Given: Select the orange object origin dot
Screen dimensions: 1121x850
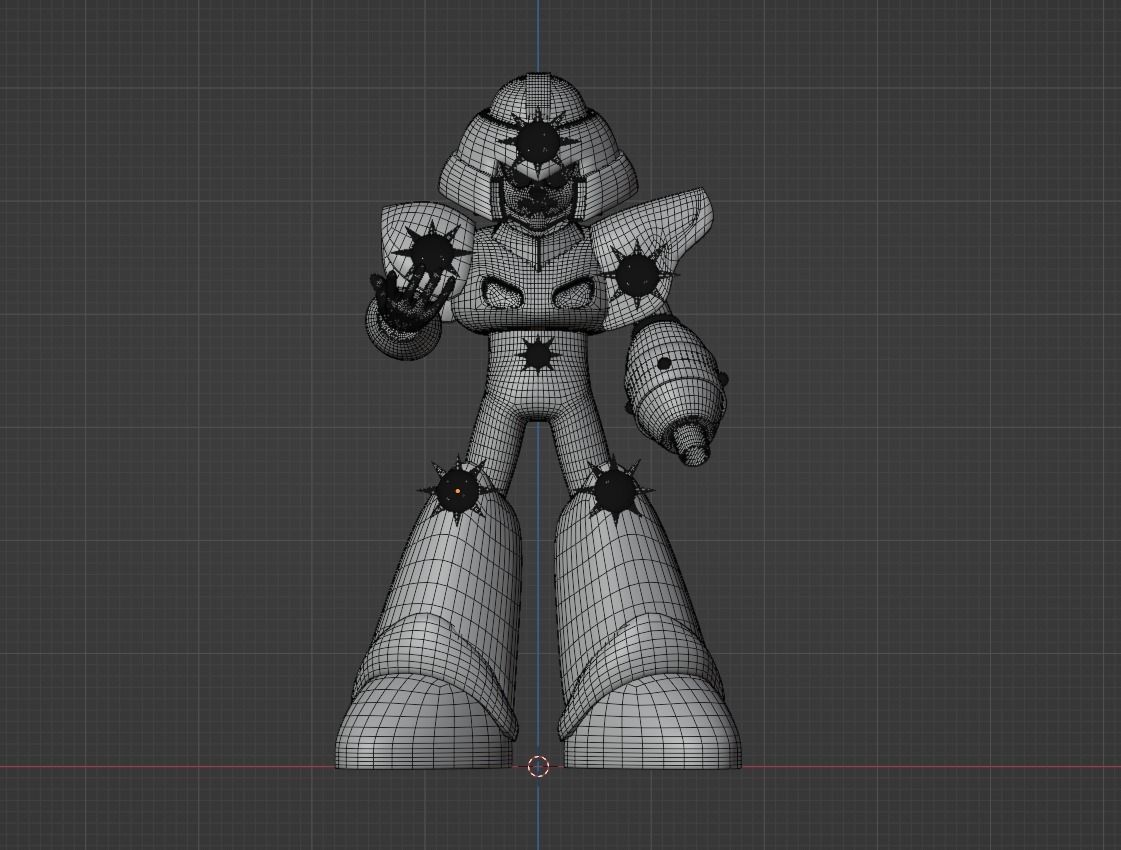Looking at the screenshot, I should (x=458, y=491).
